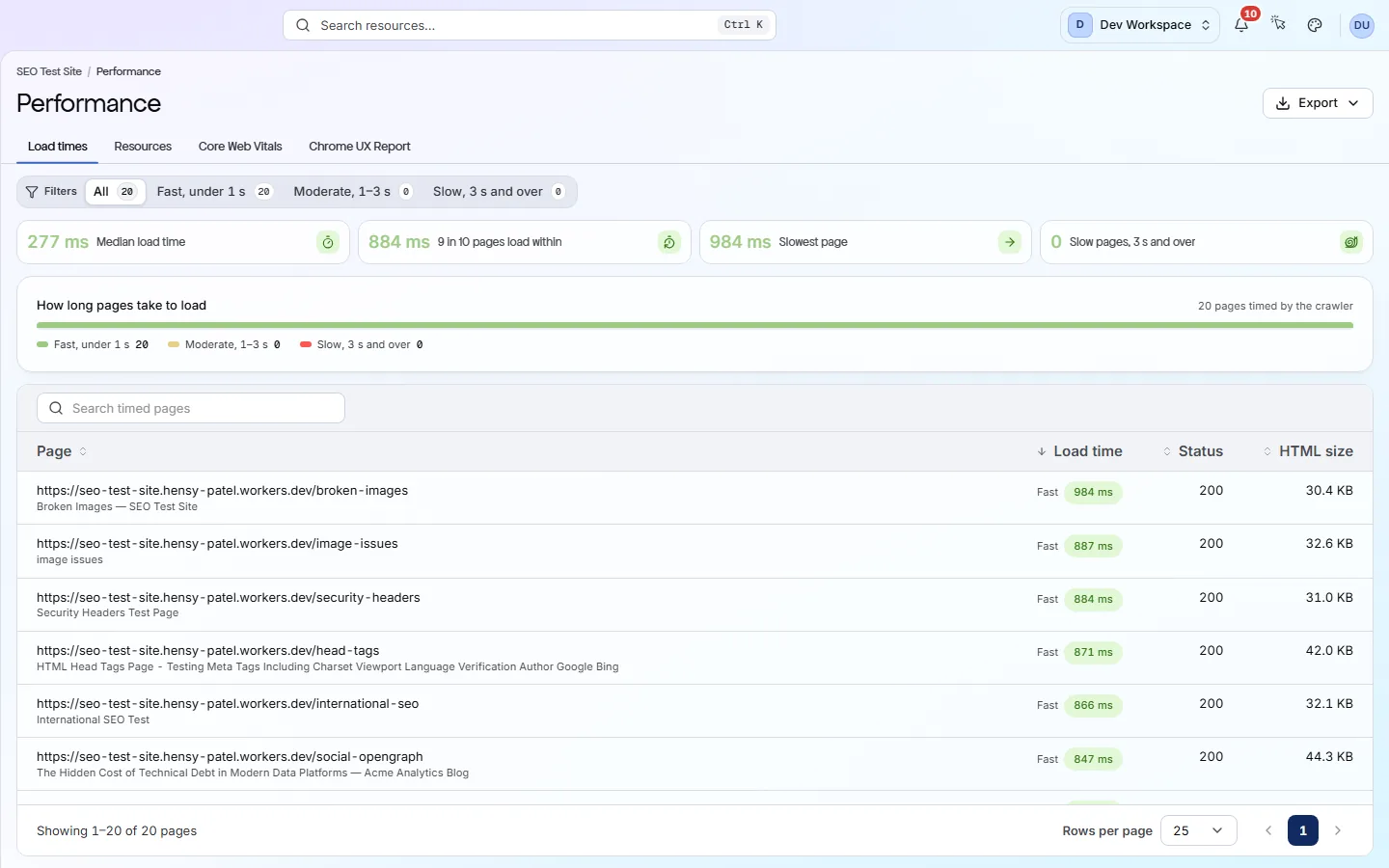Open the DU user avatar menu
Screen dimensions: 1389x868
(x=1361, y=25)
